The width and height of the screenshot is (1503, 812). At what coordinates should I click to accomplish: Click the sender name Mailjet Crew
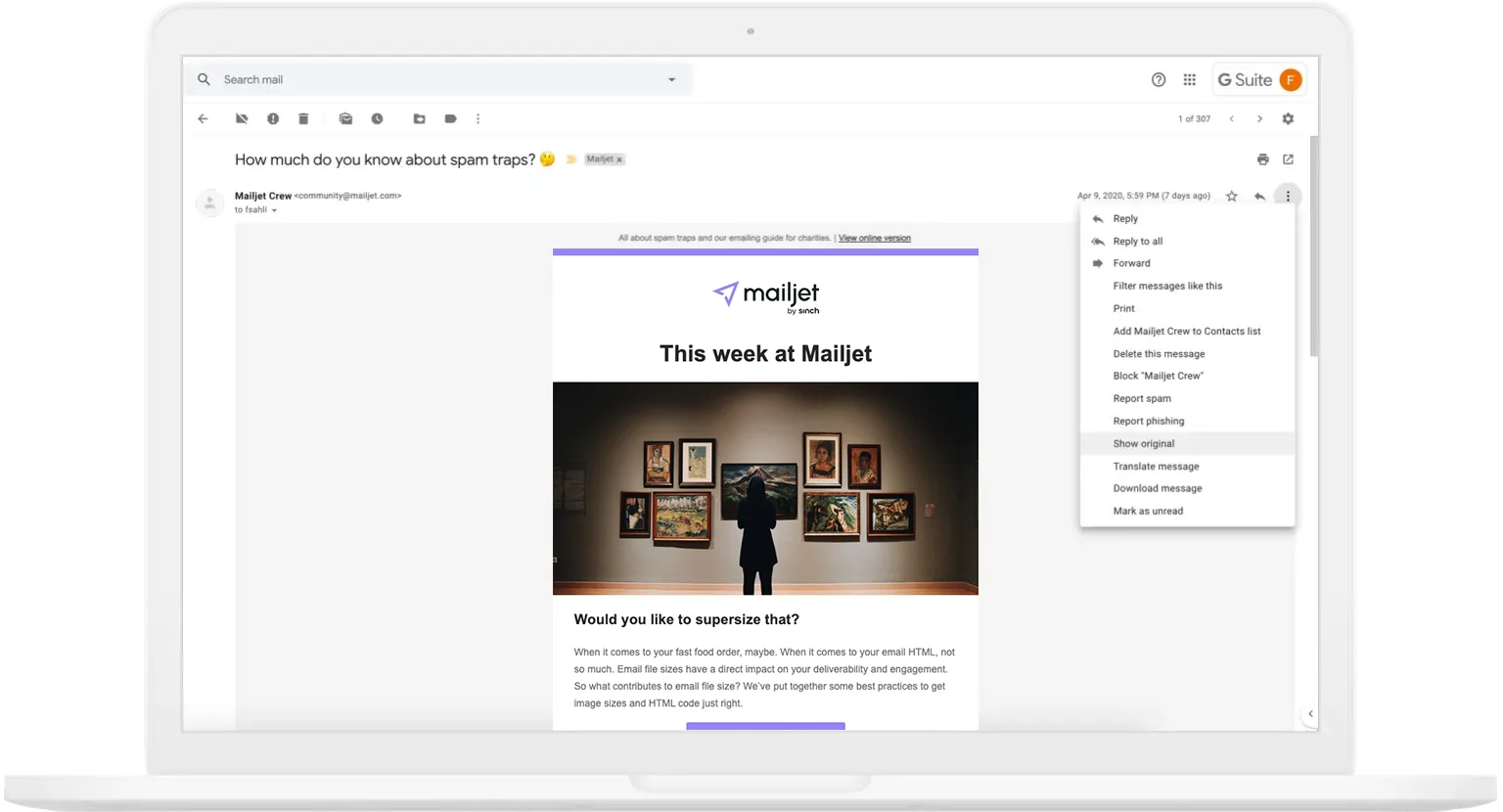[x=263, y=196]
